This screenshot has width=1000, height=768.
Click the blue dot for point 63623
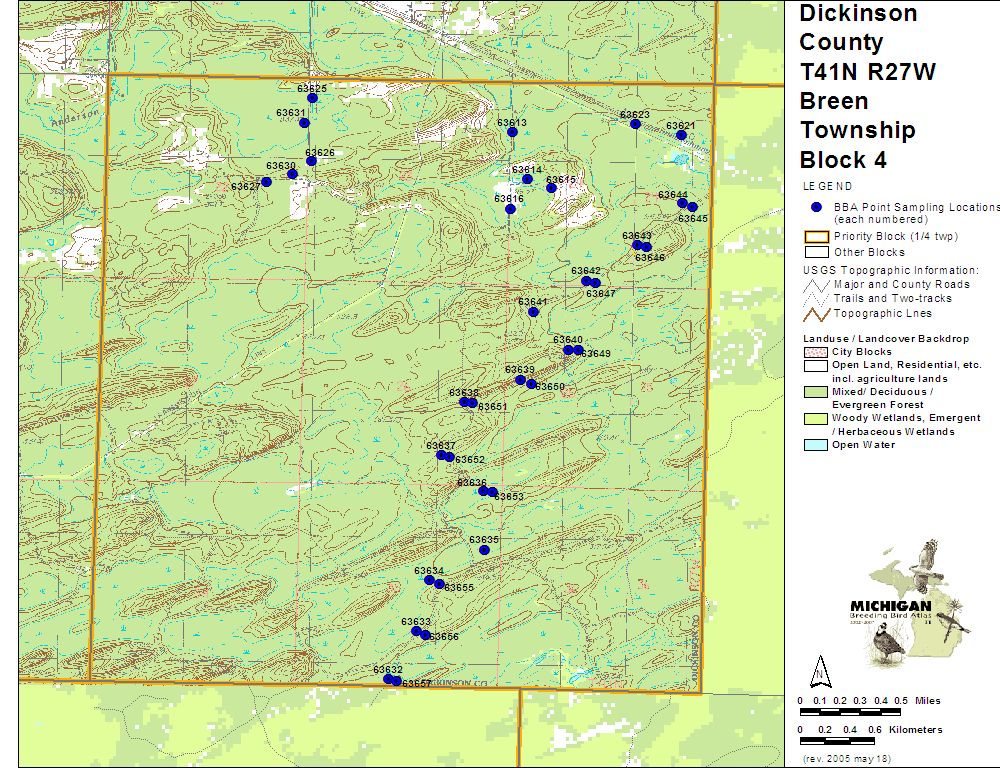(635, 124)
